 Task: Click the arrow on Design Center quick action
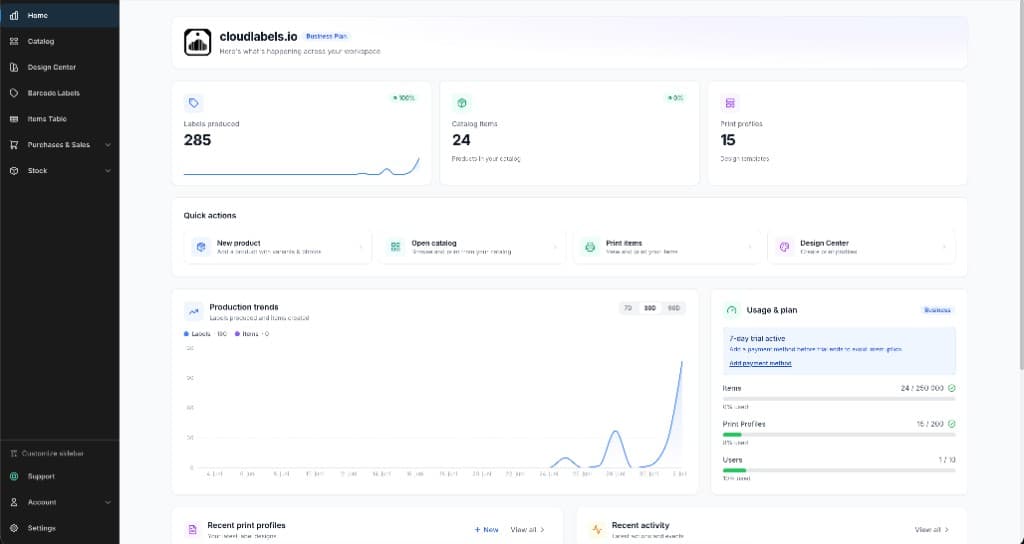(x=944, y=247)
